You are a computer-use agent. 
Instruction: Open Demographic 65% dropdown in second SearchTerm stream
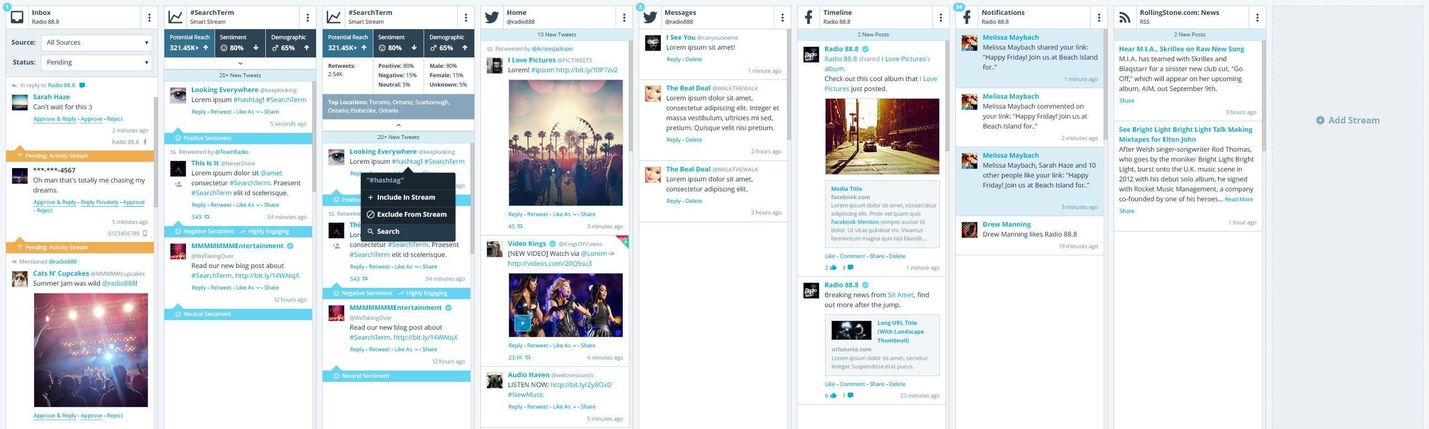click(447, 42)
